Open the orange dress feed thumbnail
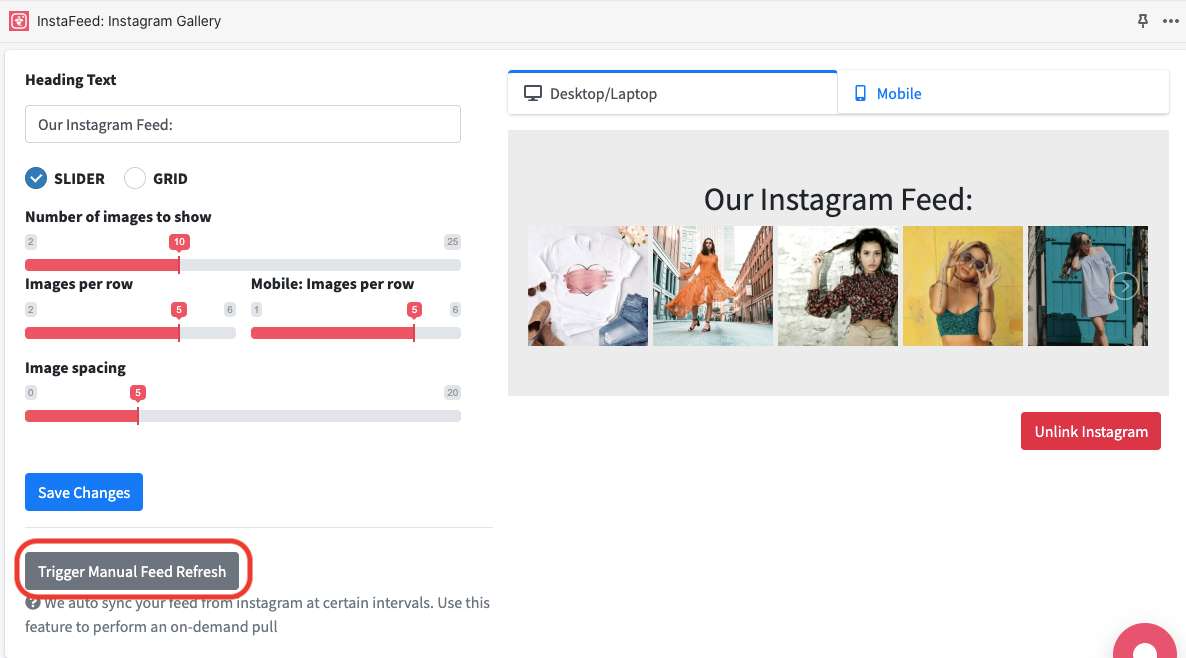1186x658 pixels. pos(713,286)
